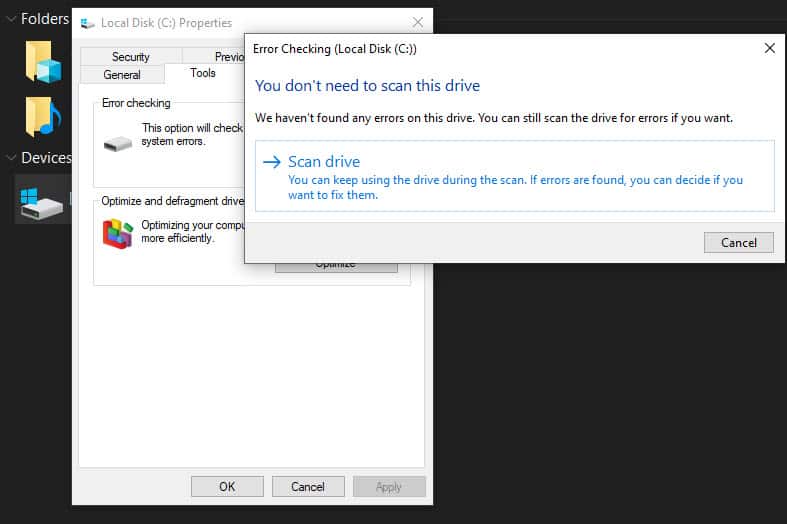Screen dimensions: 787x524
Task: Click the drive icon in Properties title bar
Action: 87,23
